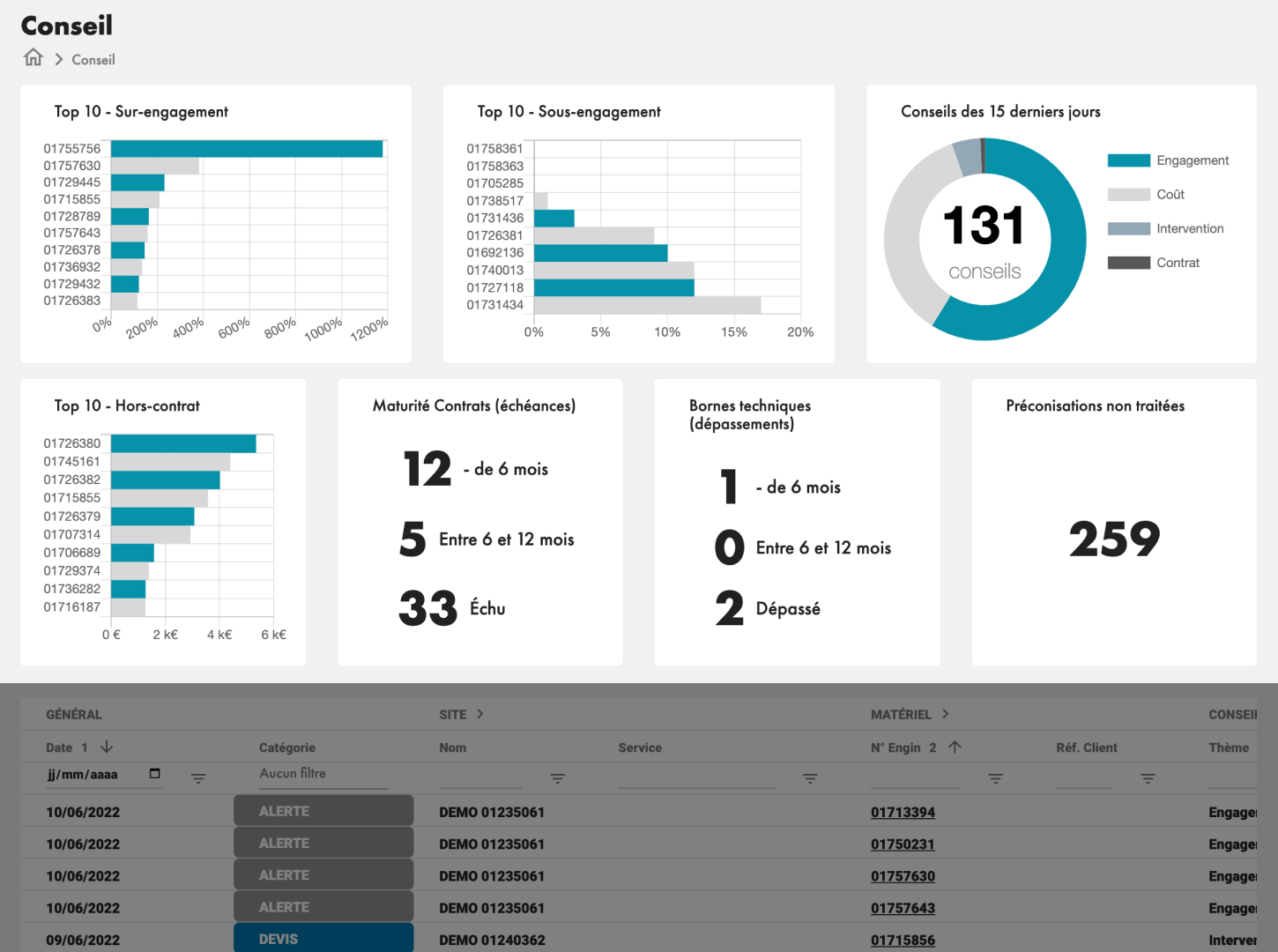The width and height of the screenshot is (1278, 952).
Task: Sort N° Engin column ascending arrow
Action: [x=955, y=747]
